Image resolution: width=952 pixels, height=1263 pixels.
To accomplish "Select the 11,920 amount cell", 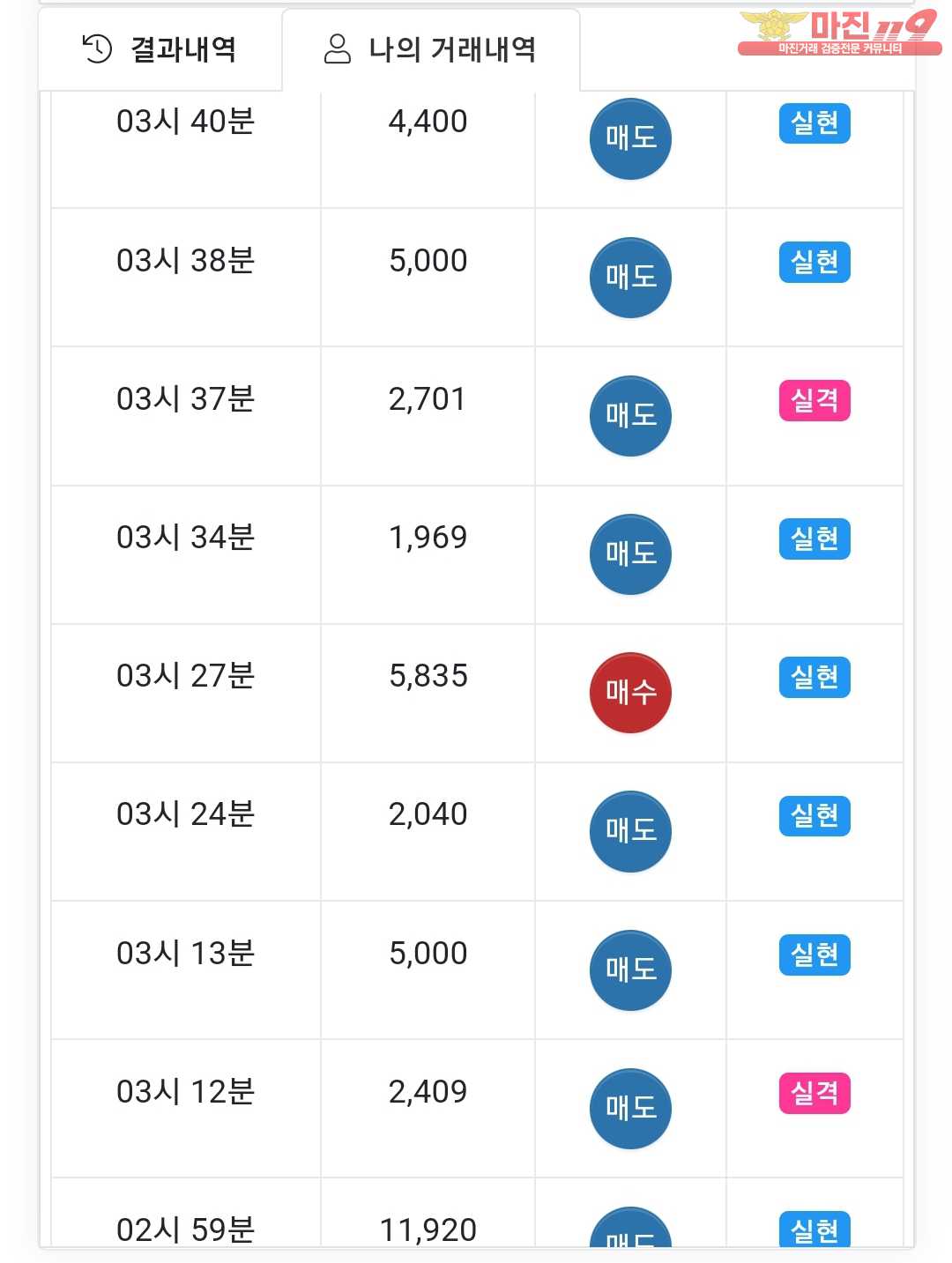I will pyautogui.click(x=428, y=1213).
